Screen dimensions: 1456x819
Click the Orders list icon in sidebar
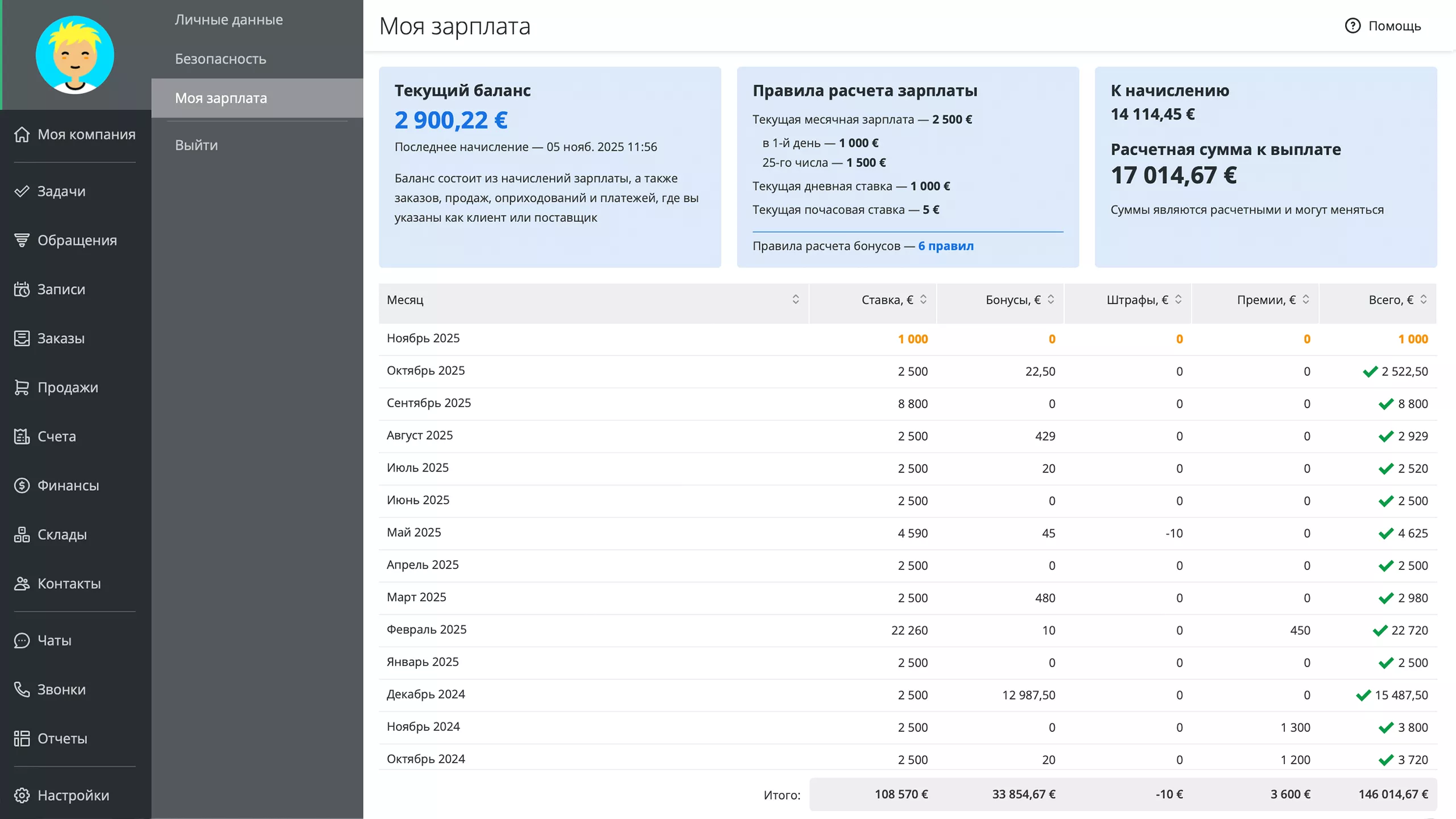point(22,338)
